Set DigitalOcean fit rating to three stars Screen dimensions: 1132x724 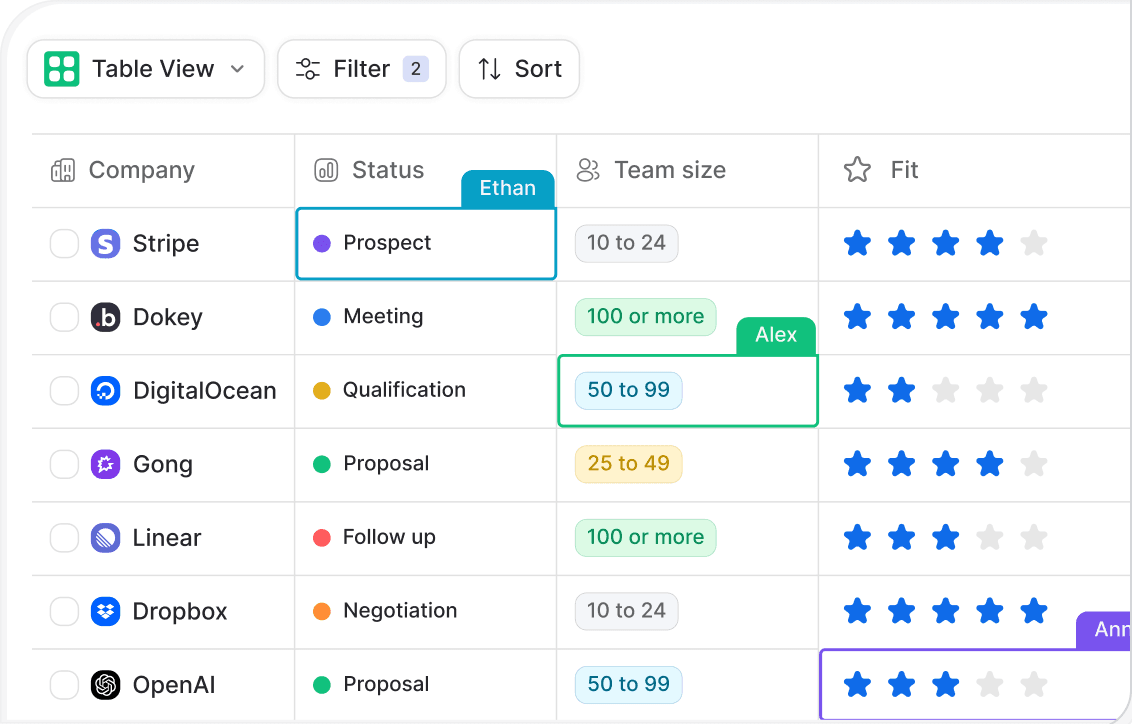[946, 391]
